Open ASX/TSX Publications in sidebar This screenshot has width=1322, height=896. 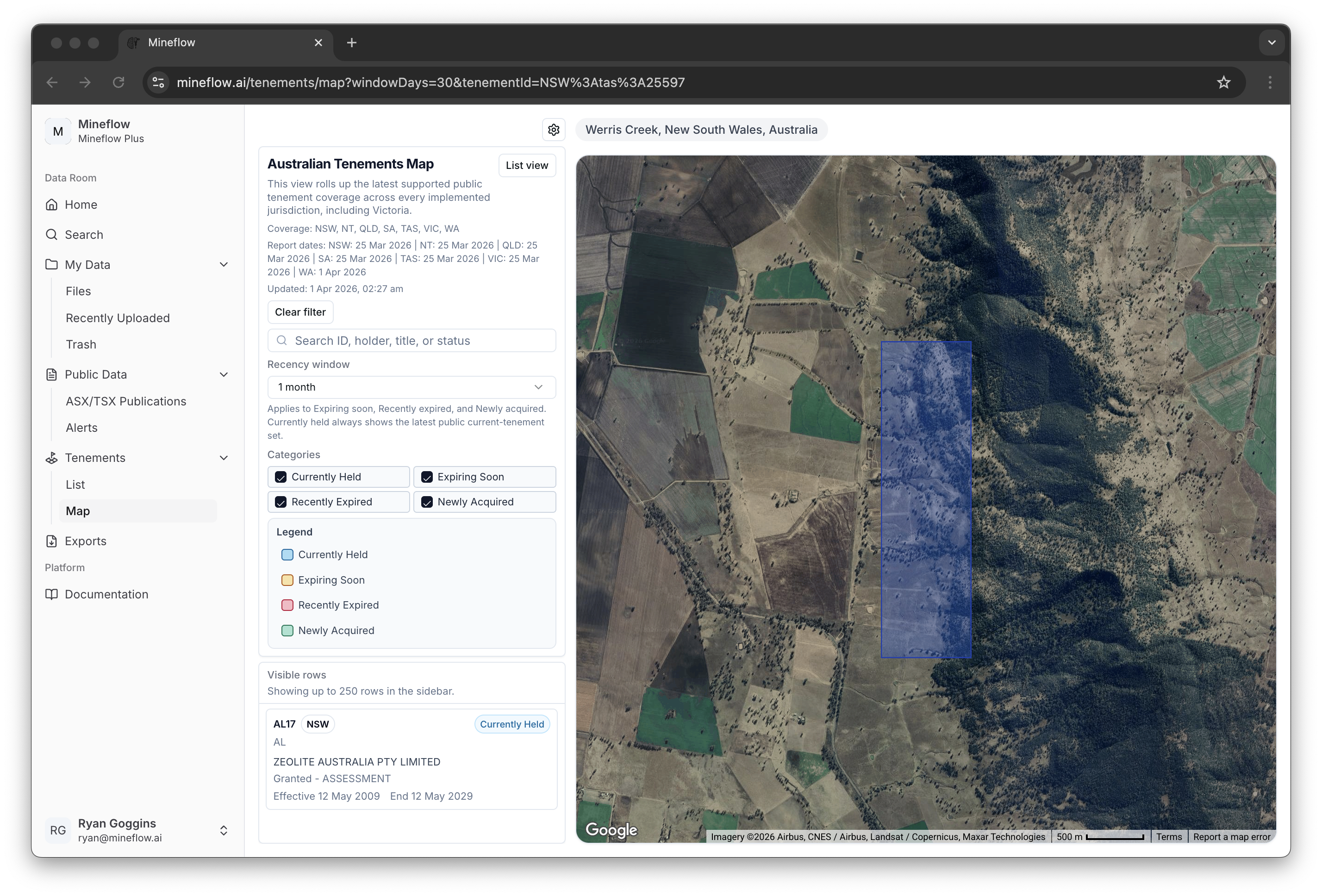point(126,401)
